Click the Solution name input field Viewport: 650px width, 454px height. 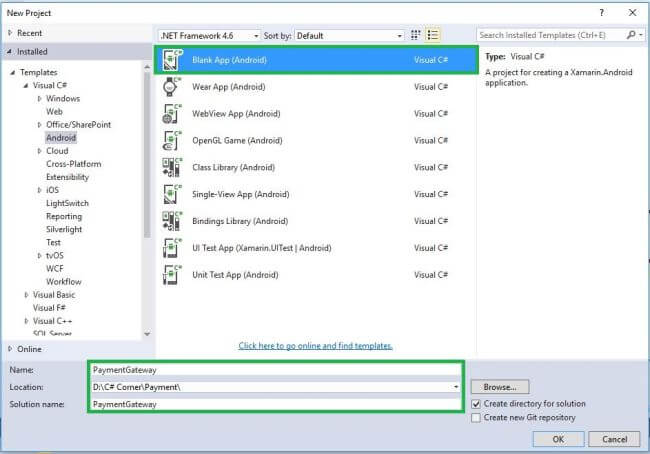[276, 404]
